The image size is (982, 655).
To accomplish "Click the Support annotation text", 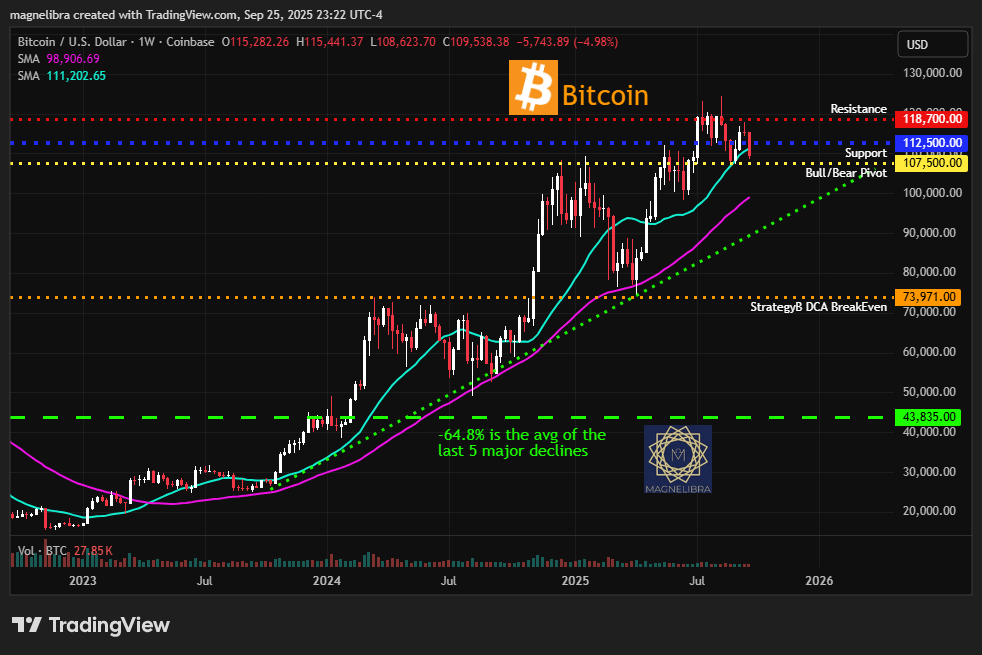I will point(866,153).
